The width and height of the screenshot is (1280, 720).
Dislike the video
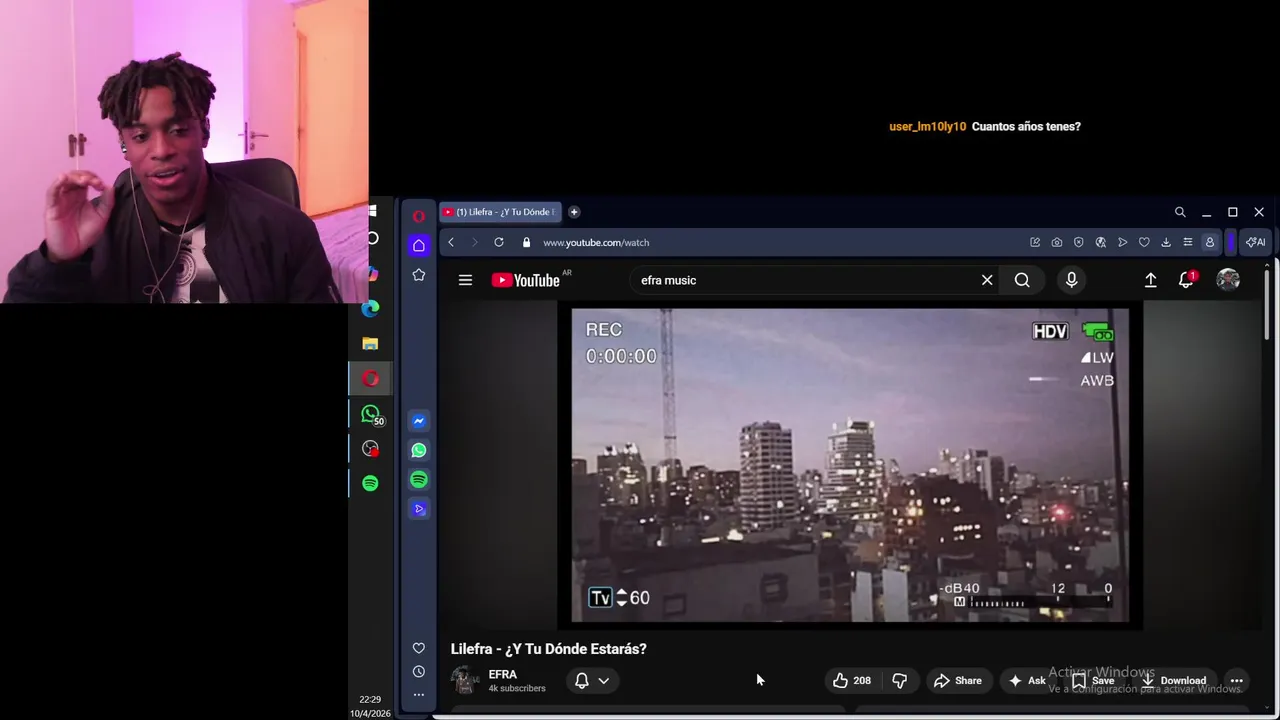click(900, 680)
